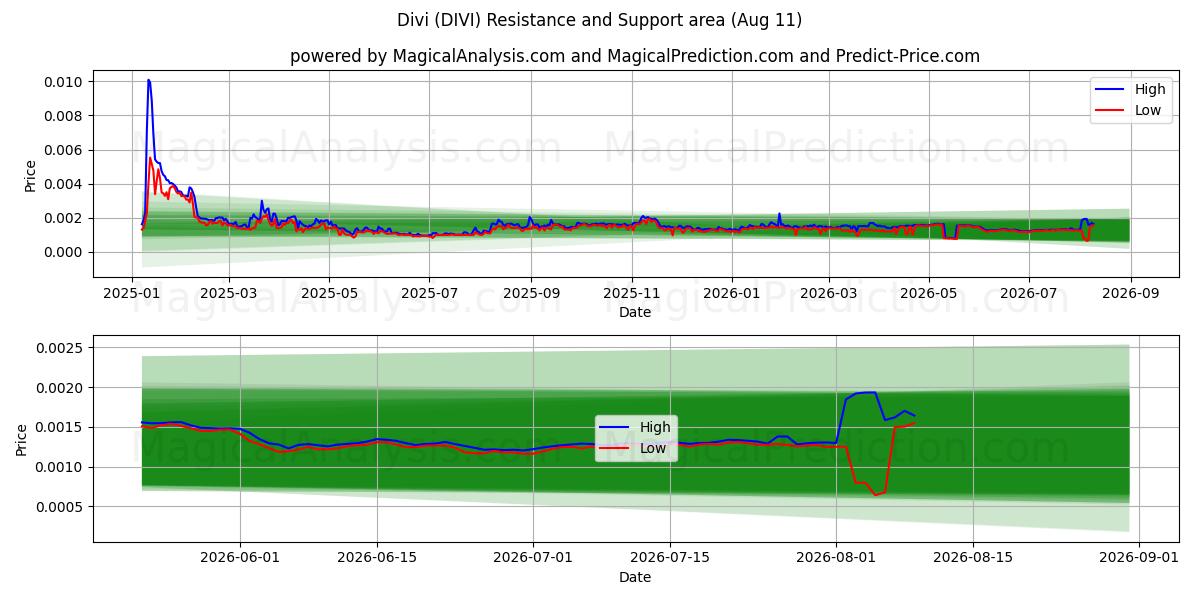
Task: Click 'High' in the bottom chart legend
Action: point(655,427)
